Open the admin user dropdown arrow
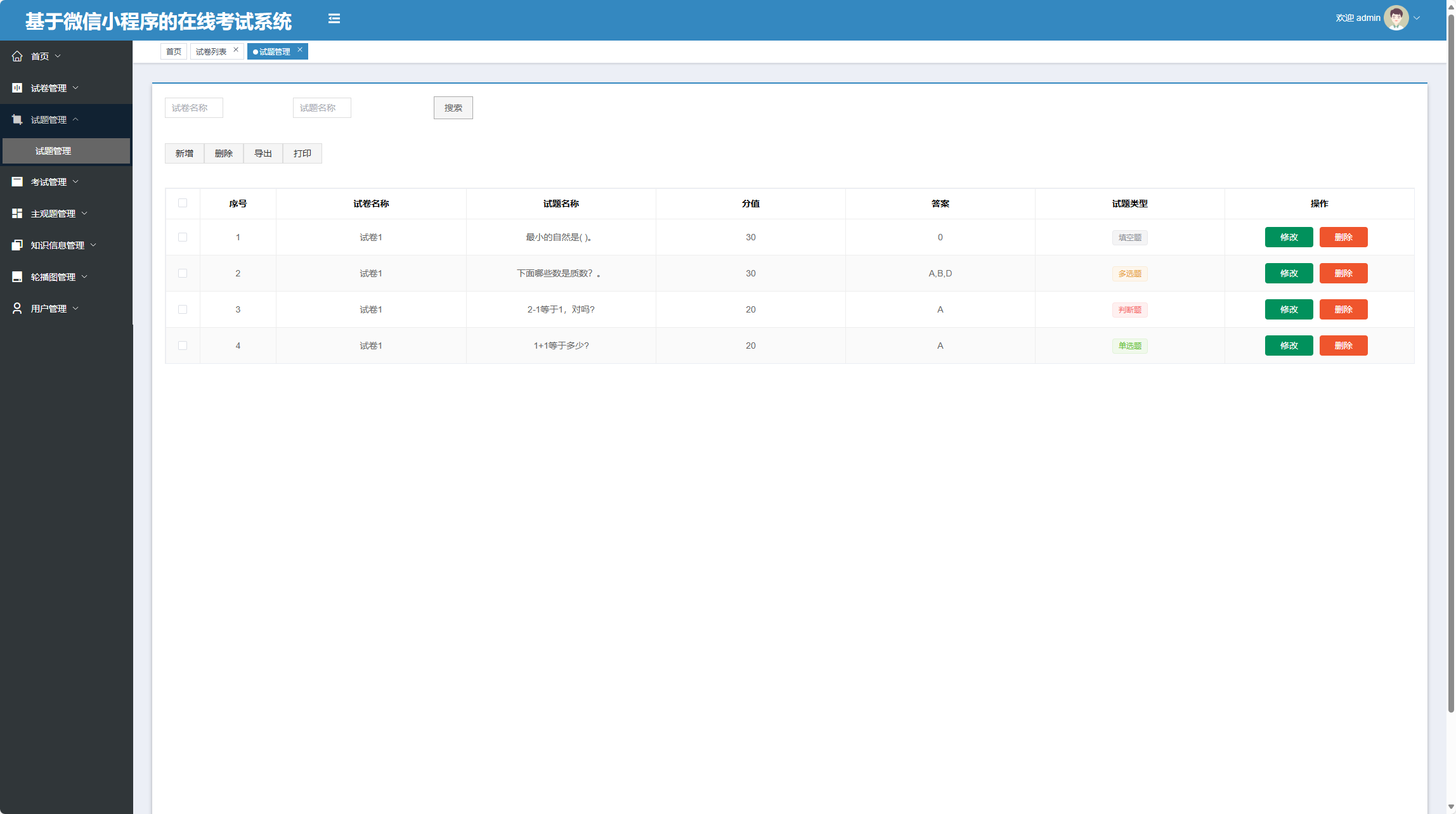This screenshot has width=1456, height=814. [x=1417, y=18]
